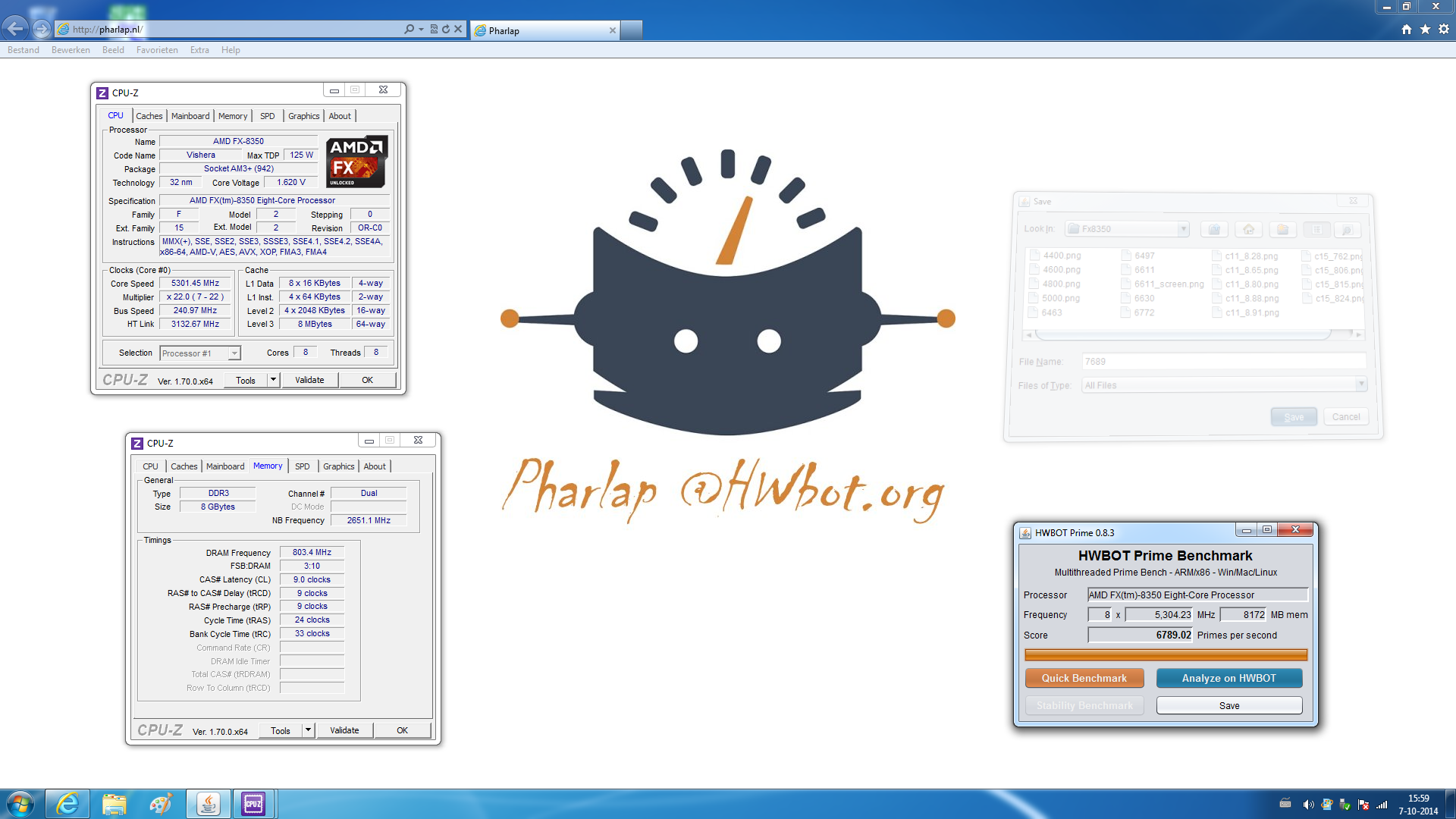Open a new browser tab
Viewport: 1456px width, 819px height.
[632, 30]
